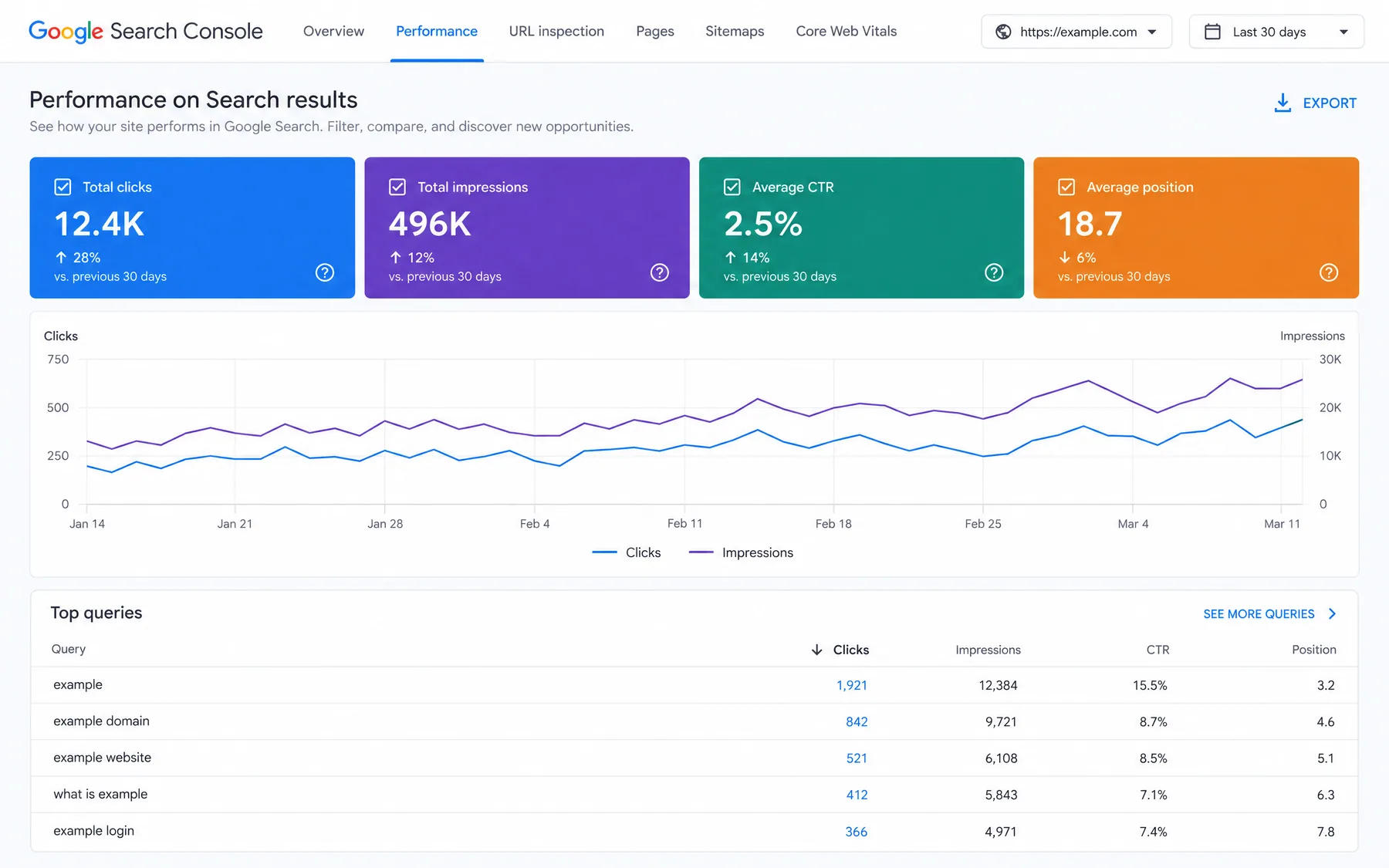Select the Performance tab
Screen dimensions: 1389x868
click(x=437, y=32)
